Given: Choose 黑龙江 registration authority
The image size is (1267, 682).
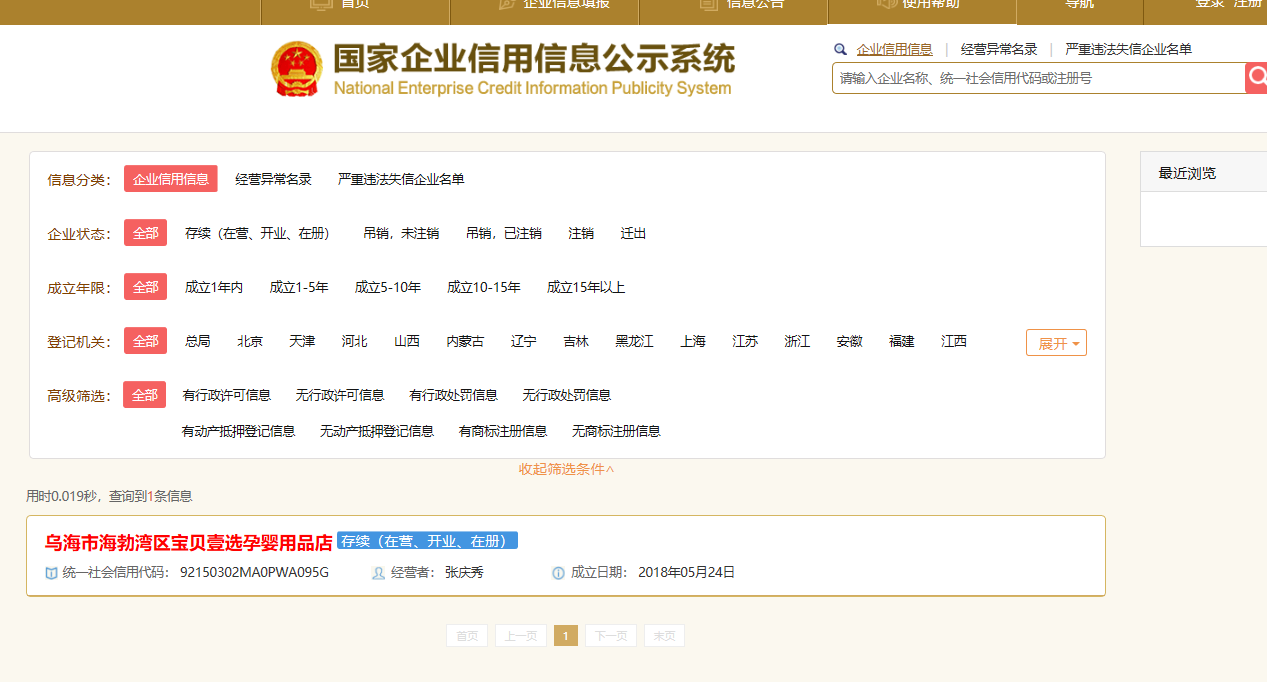Looking at the screenshot, I should [x=634, y=341].
